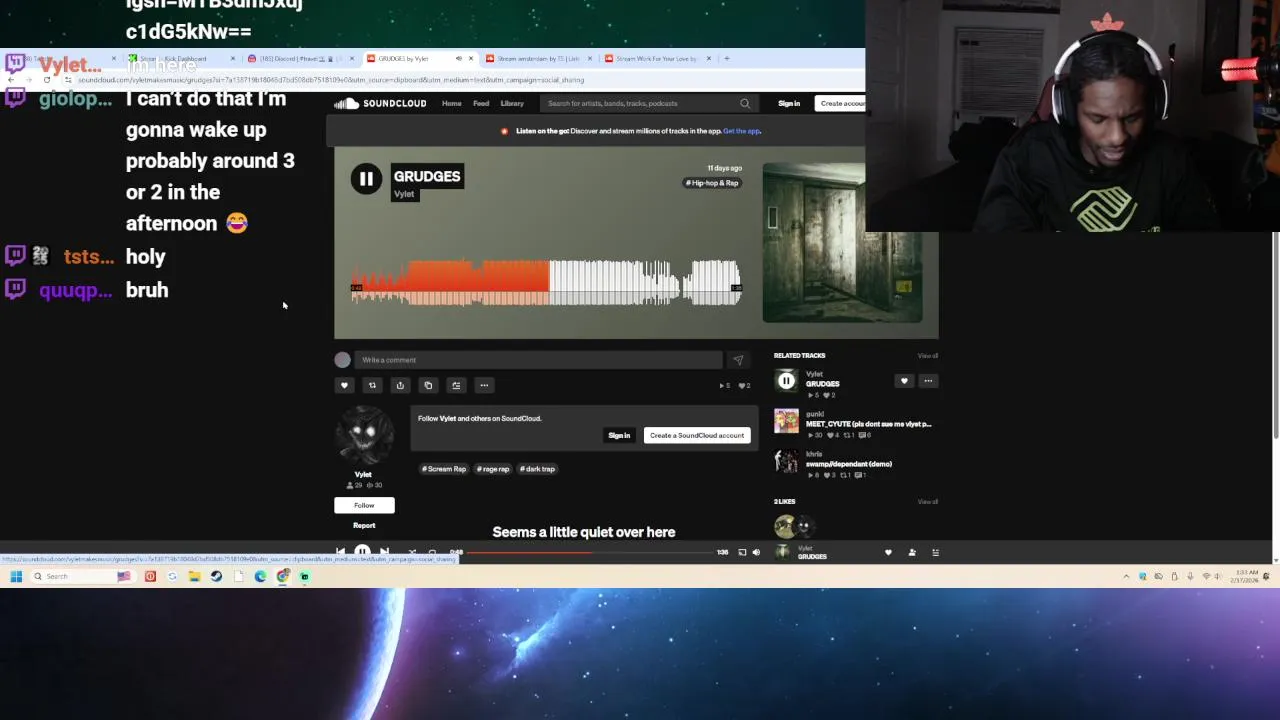Image resolution: width=1280 pixels, height=720 pixels.
Task: Like the track with the heart button under the comment box
Action: click(344, 385)
